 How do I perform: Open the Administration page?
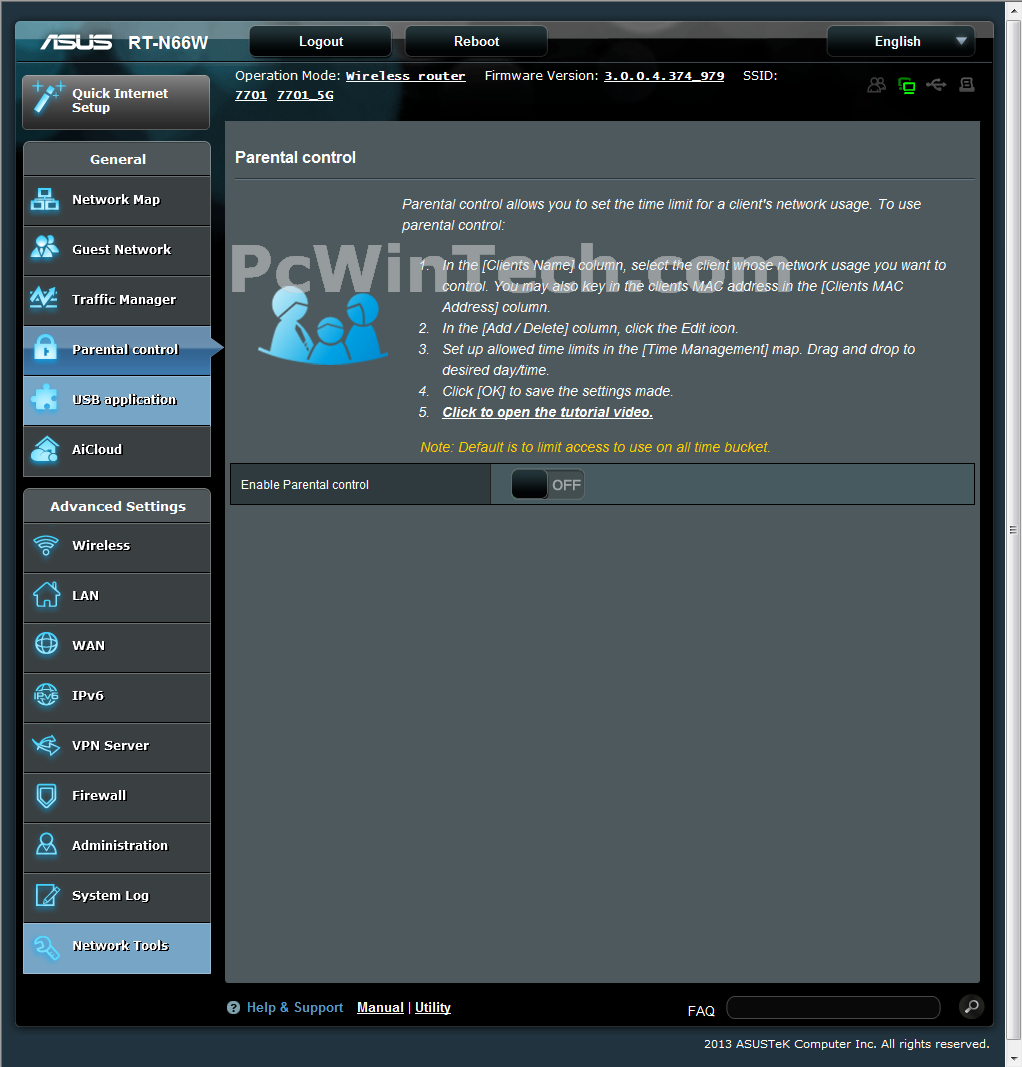tap(117, 847)
